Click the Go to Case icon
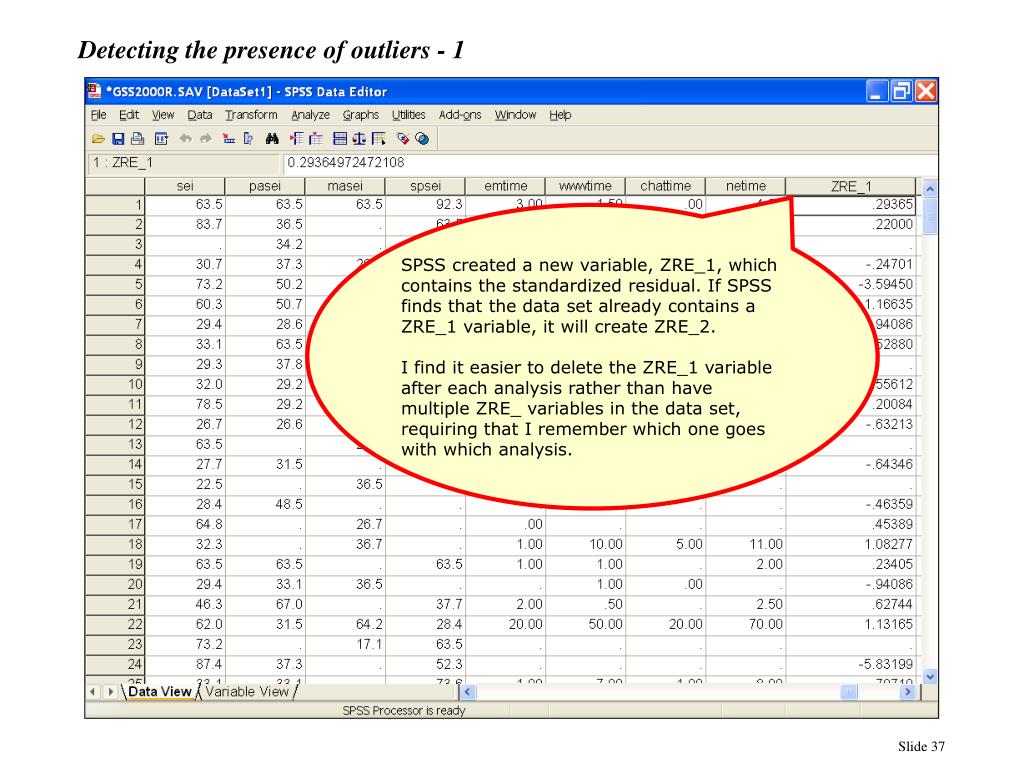 point(229,138)
